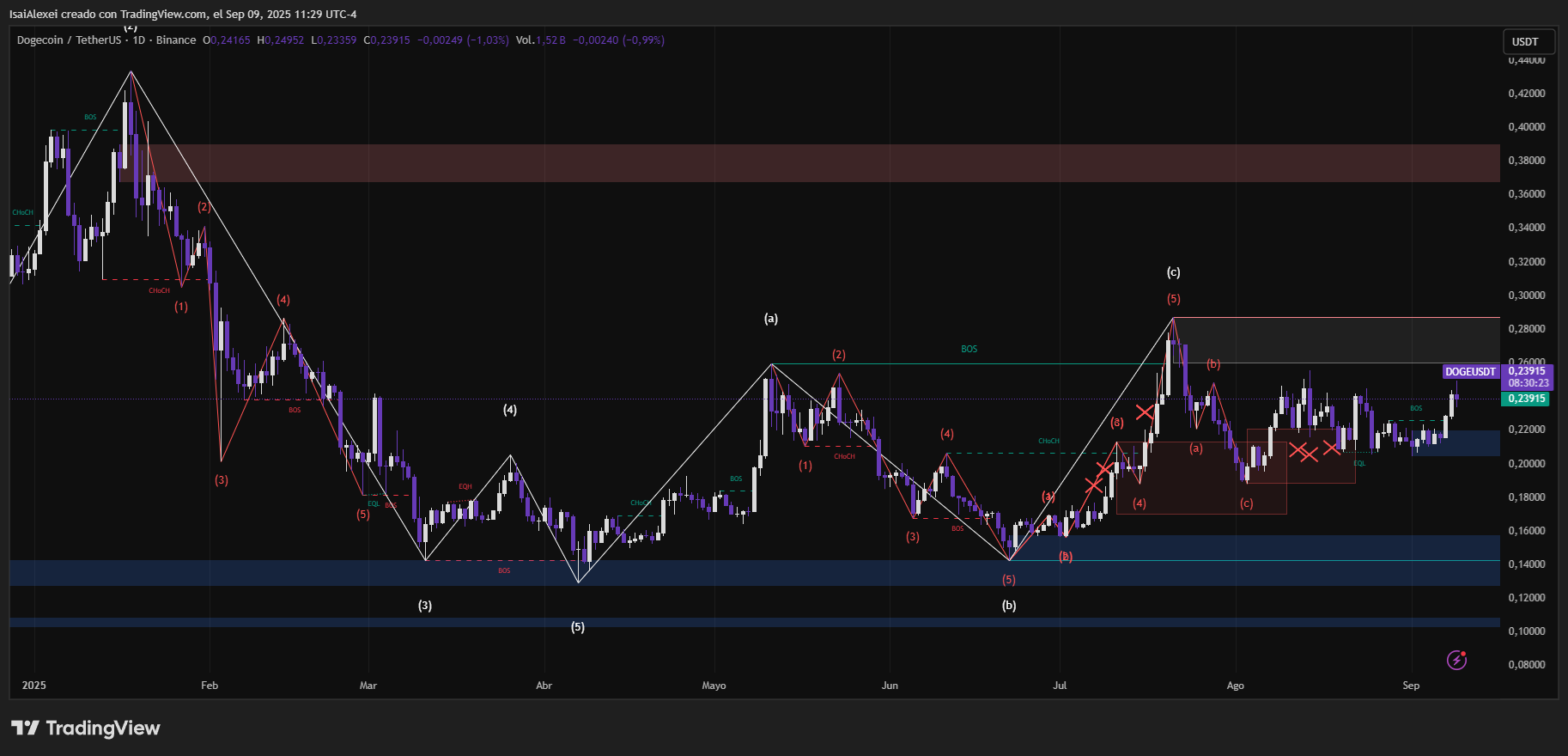Click the 1D interval in chart legend
This screenshot has width=1568, height=756.
[139, 40]
